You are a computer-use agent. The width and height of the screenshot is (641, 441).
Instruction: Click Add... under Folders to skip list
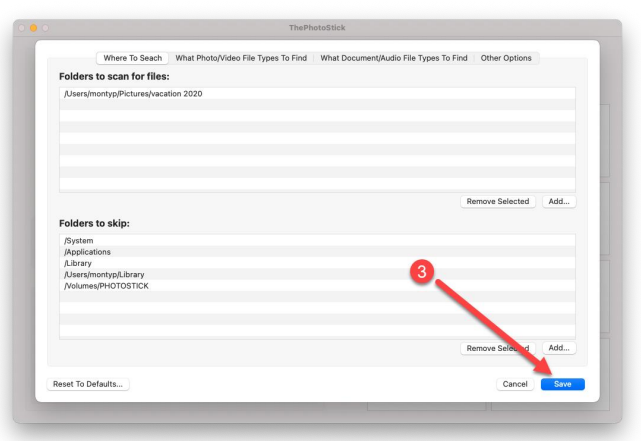559,348
